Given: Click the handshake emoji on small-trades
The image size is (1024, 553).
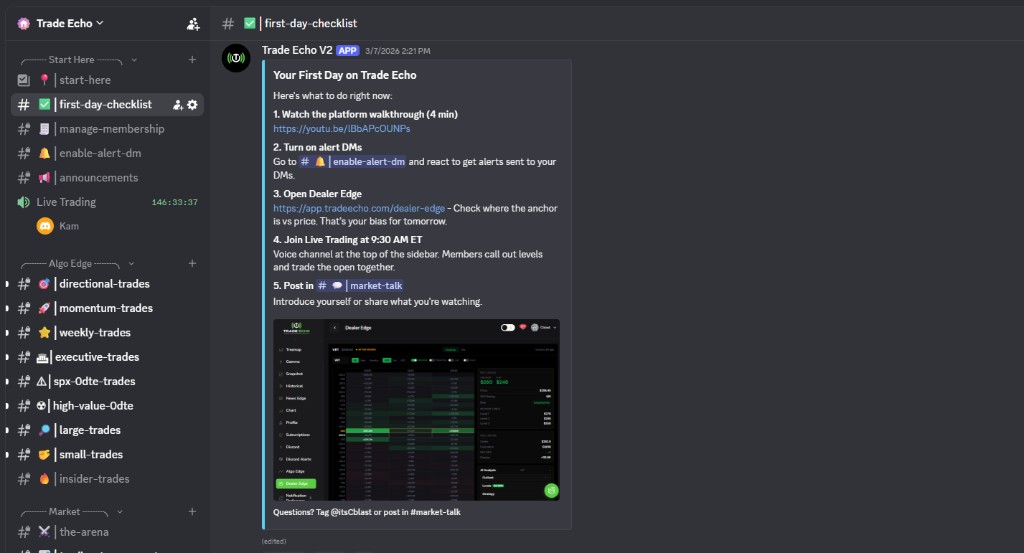Looking at the screenshot, I should [x=44, y=454].
